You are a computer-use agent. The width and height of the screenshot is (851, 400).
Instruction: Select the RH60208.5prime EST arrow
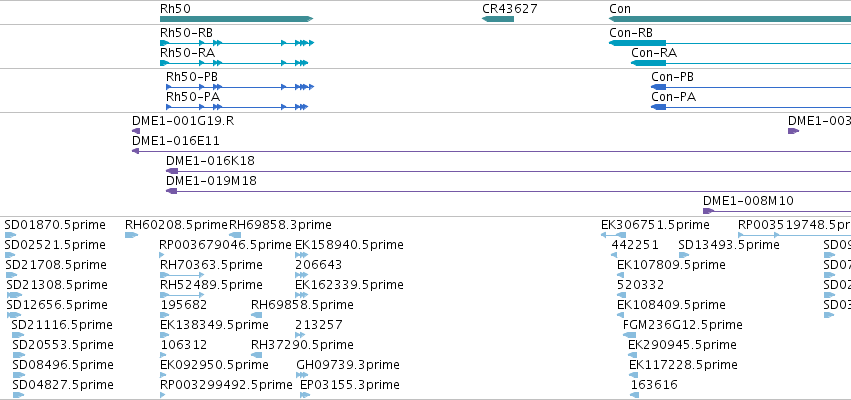point(131,235)
